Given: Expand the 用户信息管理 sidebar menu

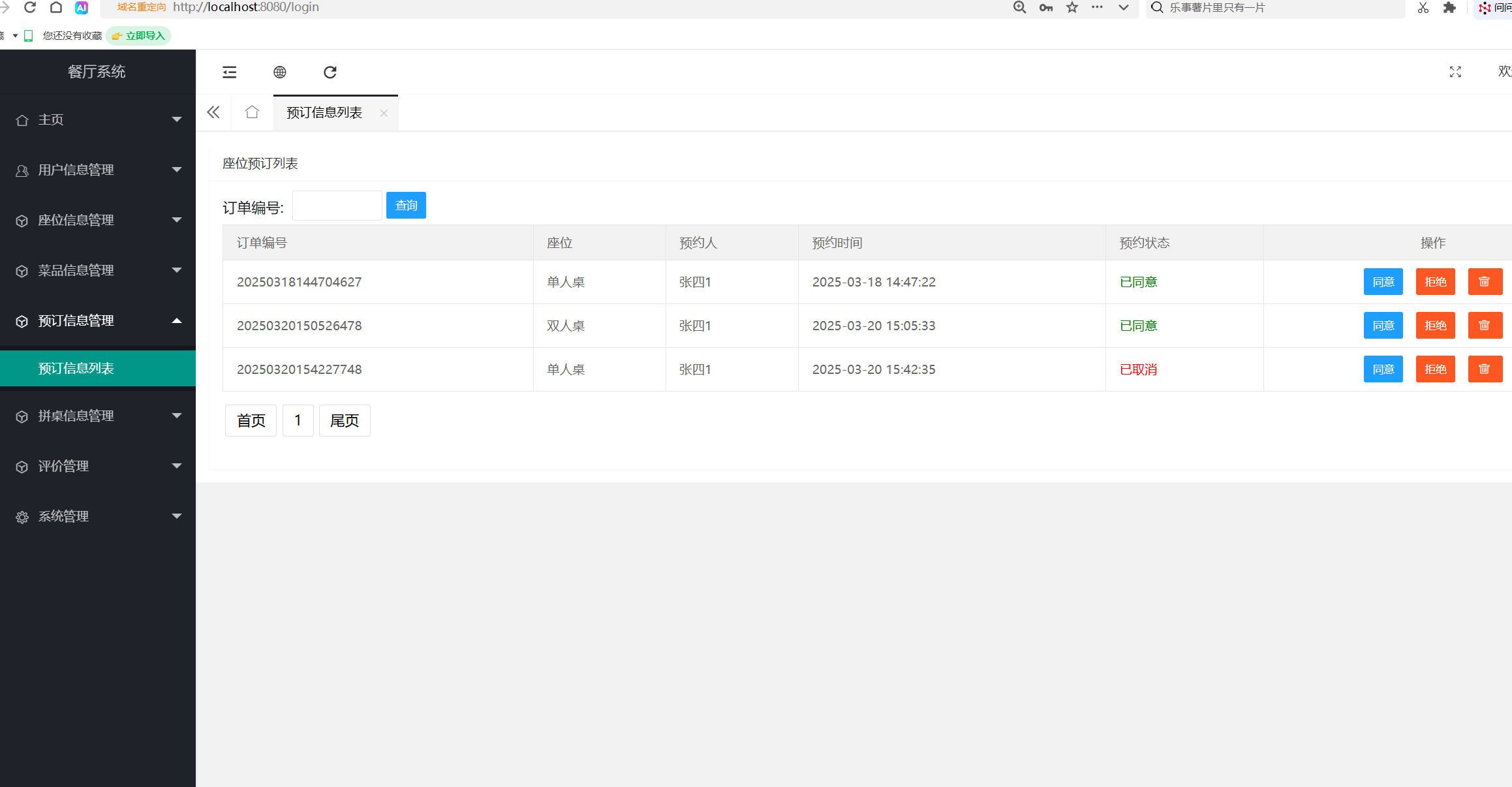Looking at the screenshot, I should (x=98, y=170).
